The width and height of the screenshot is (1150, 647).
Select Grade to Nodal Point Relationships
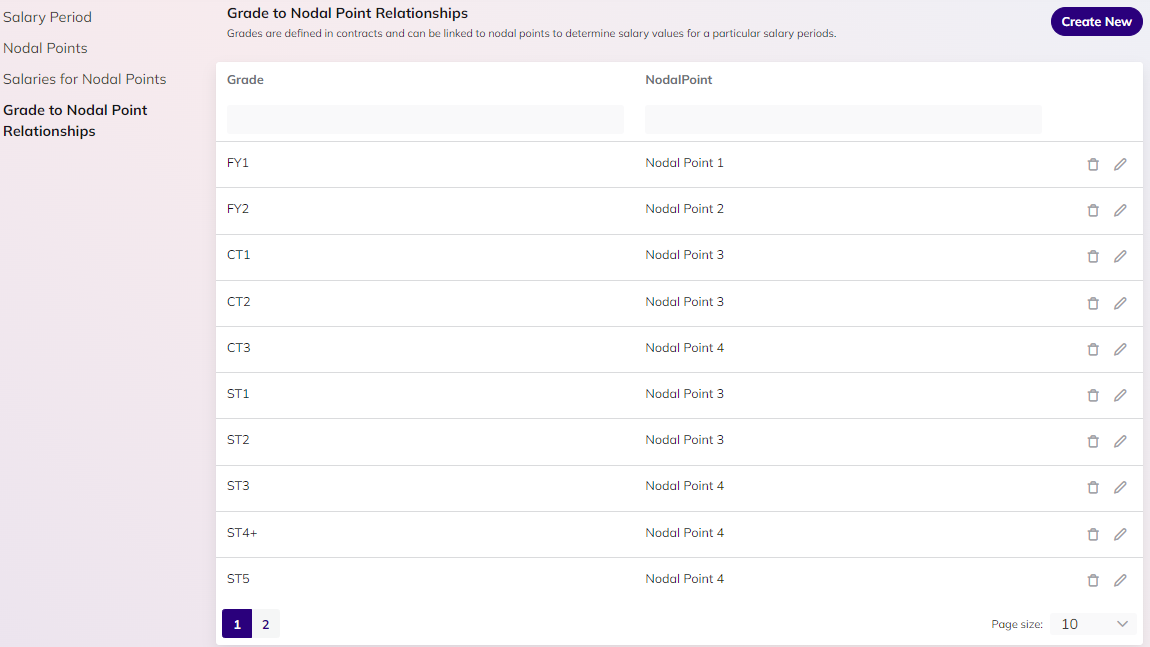pos(75,120)
